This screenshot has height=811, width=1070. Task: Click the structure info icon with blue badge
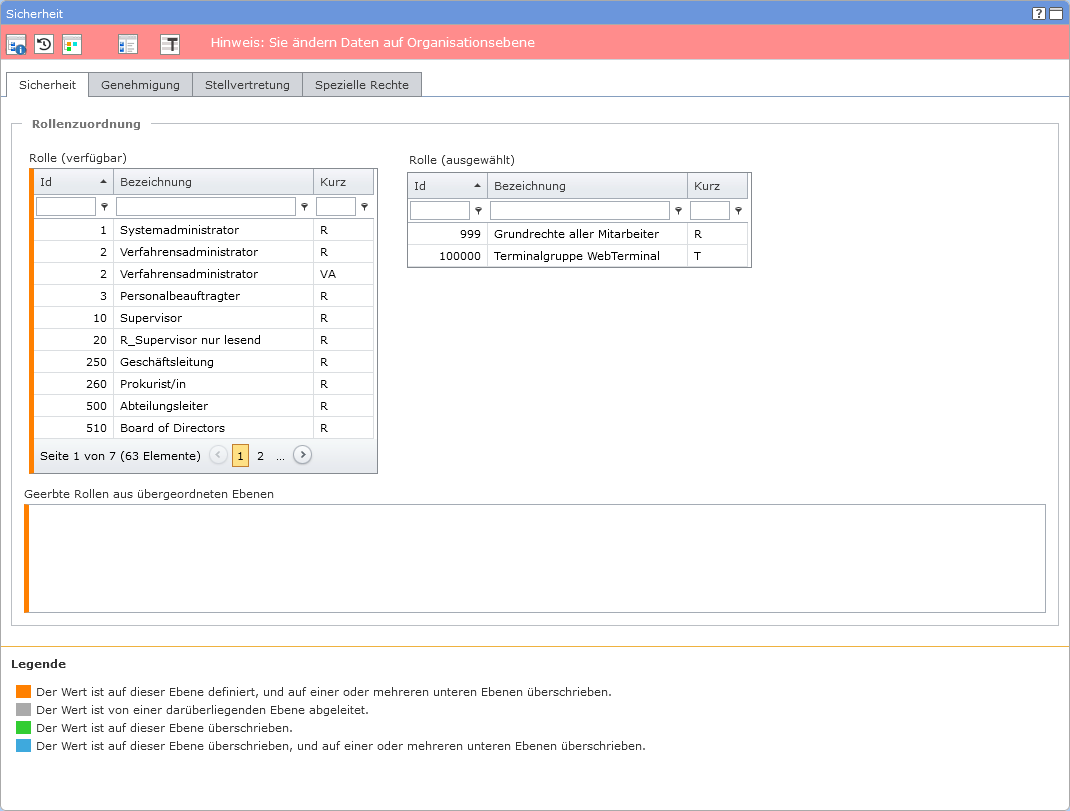coord(16,44)
